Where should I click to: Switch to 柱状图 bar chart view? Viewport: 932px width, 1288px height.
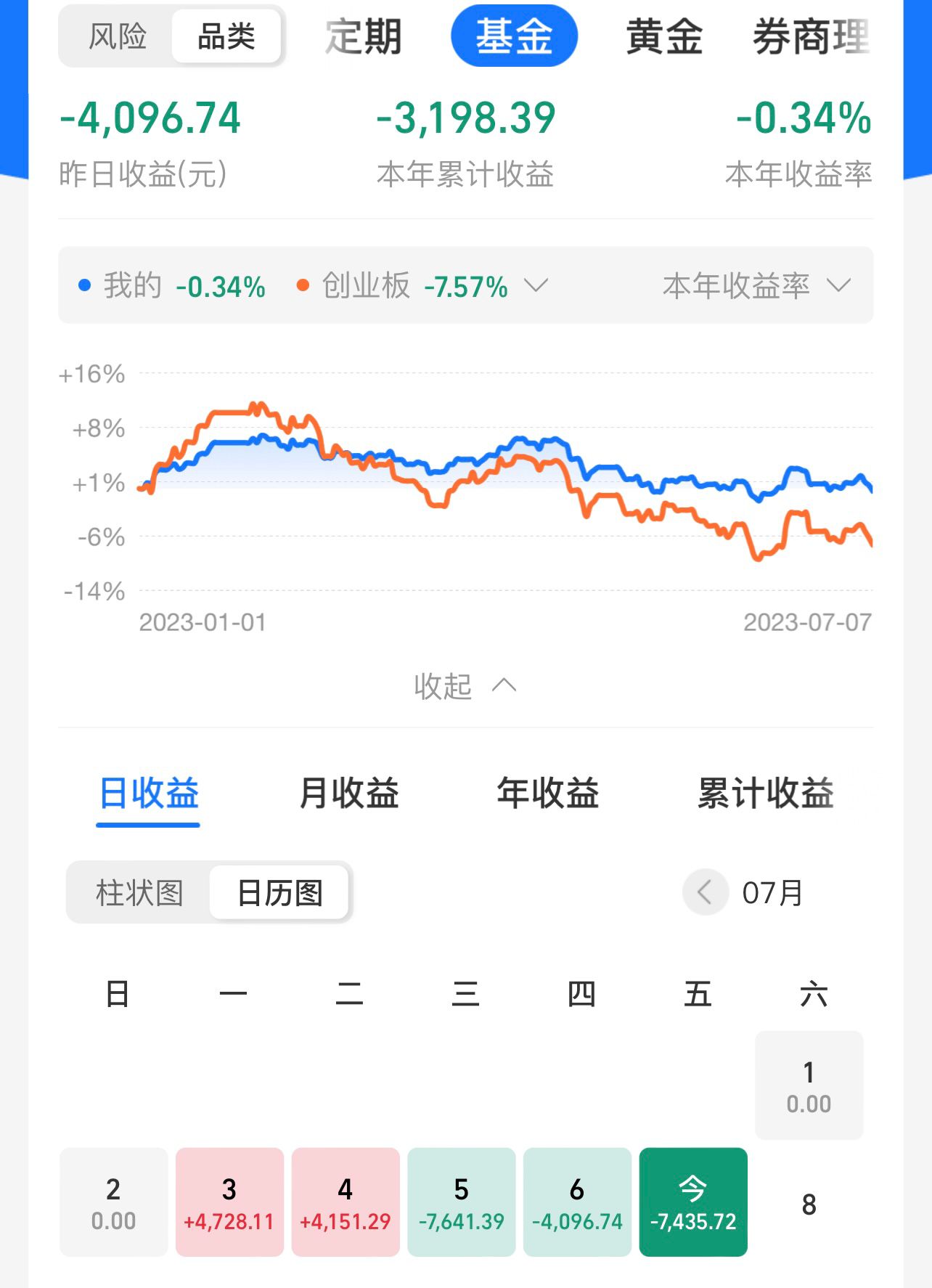tap(139, 892)
